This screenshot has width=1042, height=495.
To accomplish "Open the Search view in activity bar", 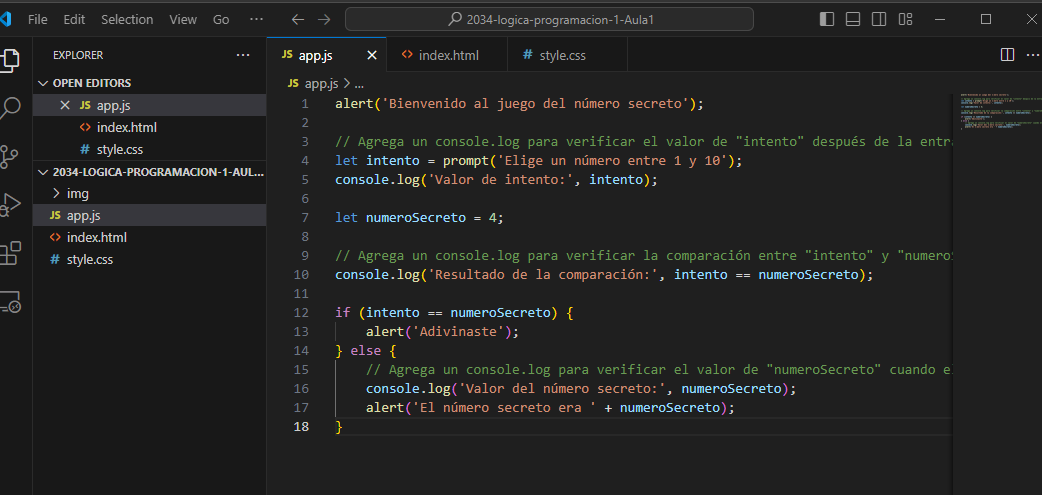I will pos(10,108).
